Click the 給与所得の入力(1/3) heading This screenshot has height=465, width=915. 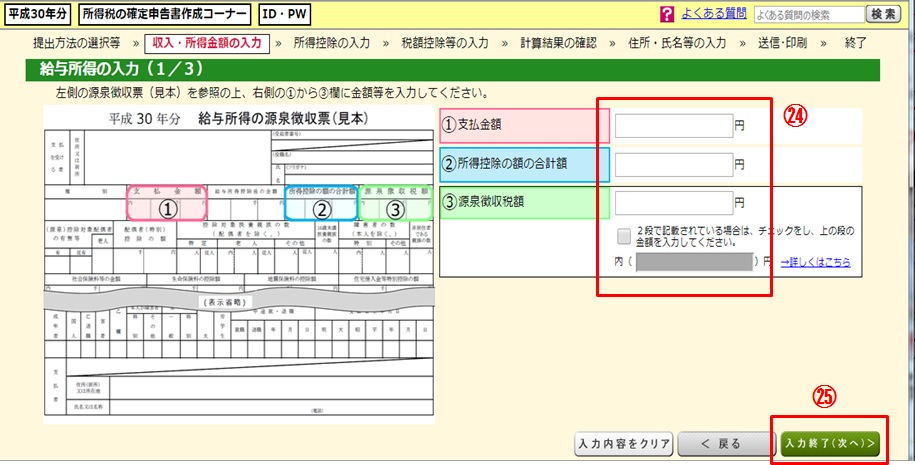(x=452, y=70)
